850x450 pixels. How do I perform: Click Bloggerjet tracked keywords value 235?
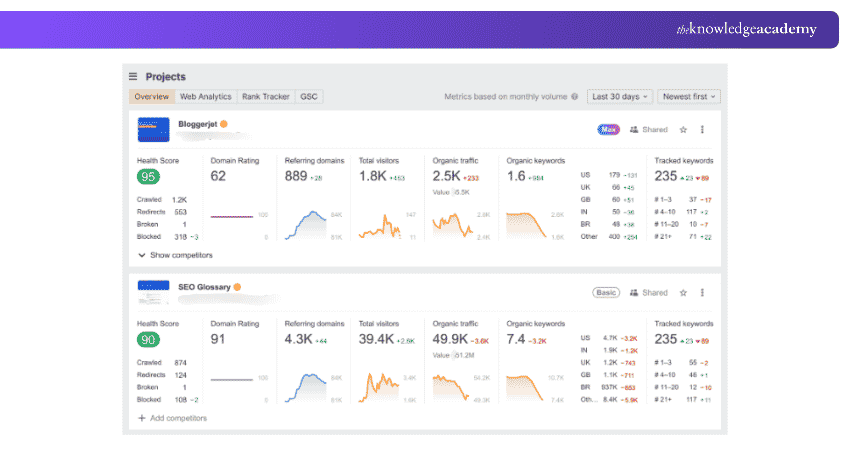tap(666, 176)
